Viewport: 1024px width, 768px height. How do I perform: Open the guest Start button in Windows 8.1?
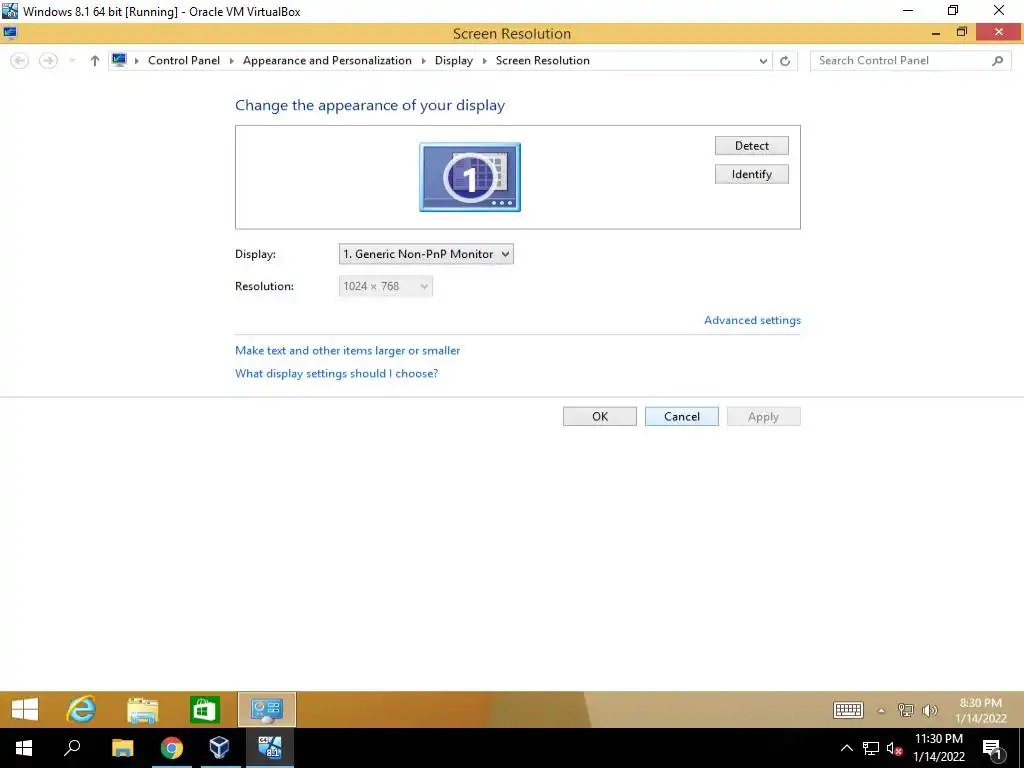25,709
